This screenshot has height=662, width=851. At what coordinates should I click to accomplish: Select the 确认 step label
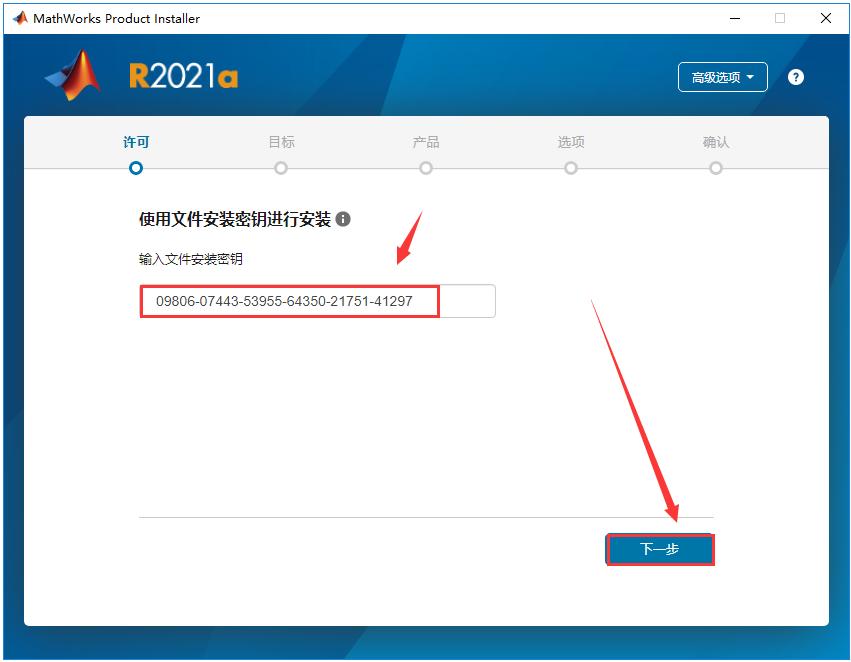pyautogui.click(x=715, y=142)
